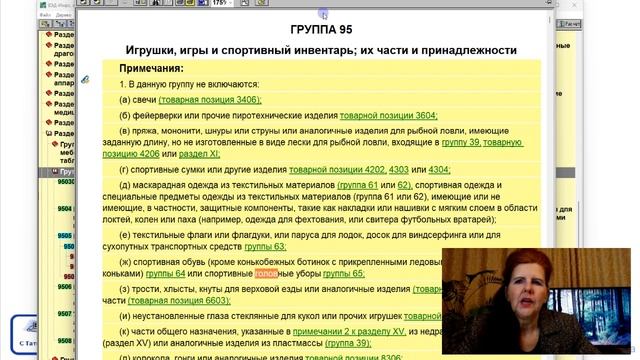Select tree item 9507

(64, 314)
